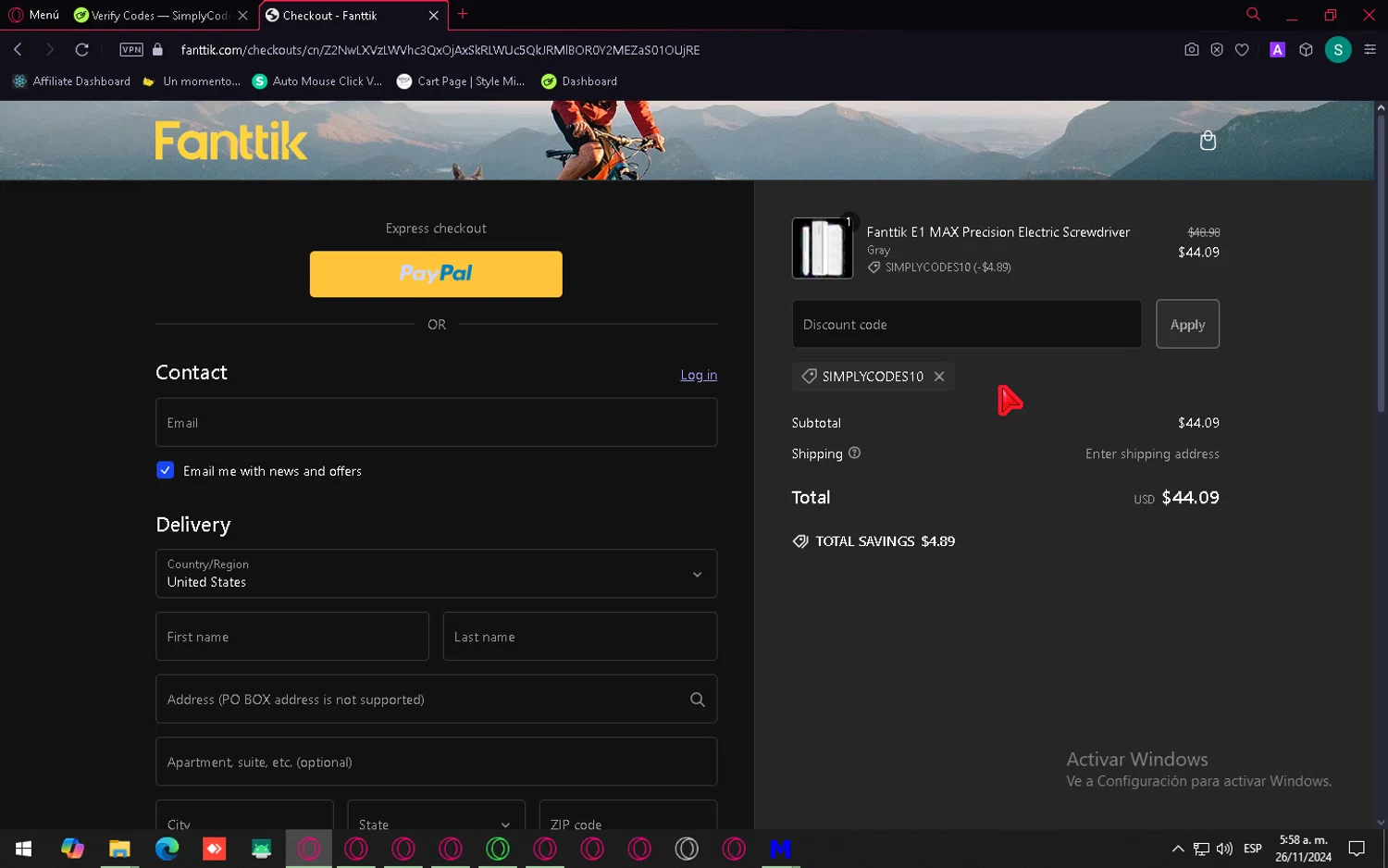Open the network tray icon
This screenshot has height=868, width=1388.
pos(1201,849)
